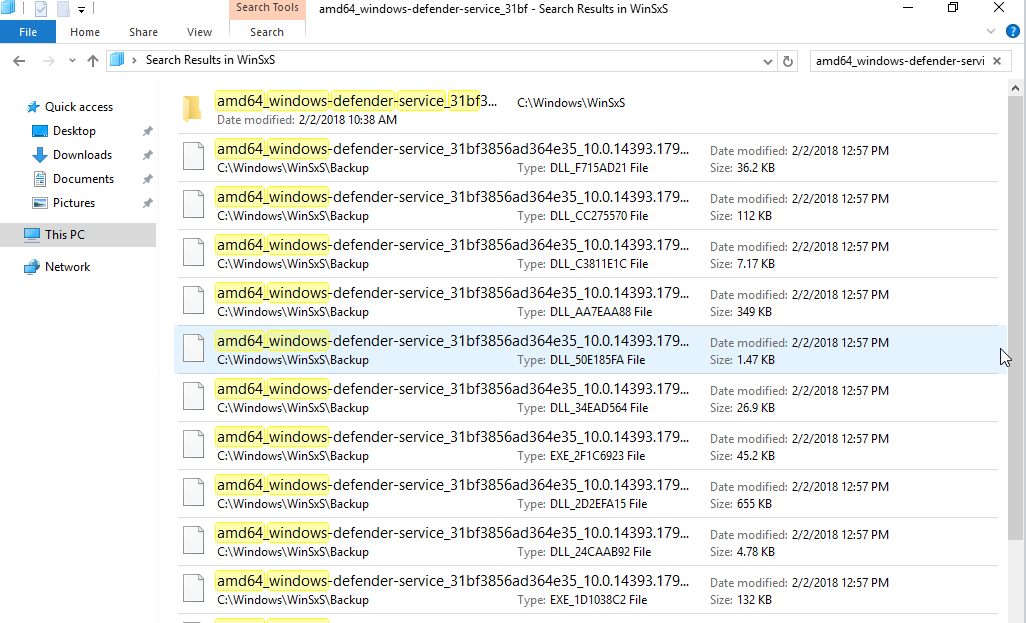This screenshot has width=1026, height=623.
Task: Clear the search box text
Action: (997, 61)
